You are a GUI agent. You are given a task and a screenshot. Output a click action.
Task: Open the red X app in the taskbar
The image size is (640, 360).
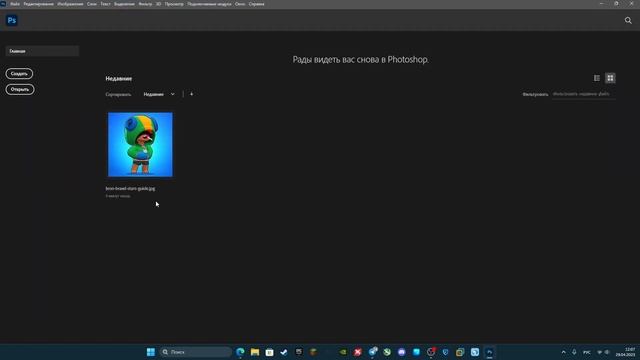tap(358, 352)
